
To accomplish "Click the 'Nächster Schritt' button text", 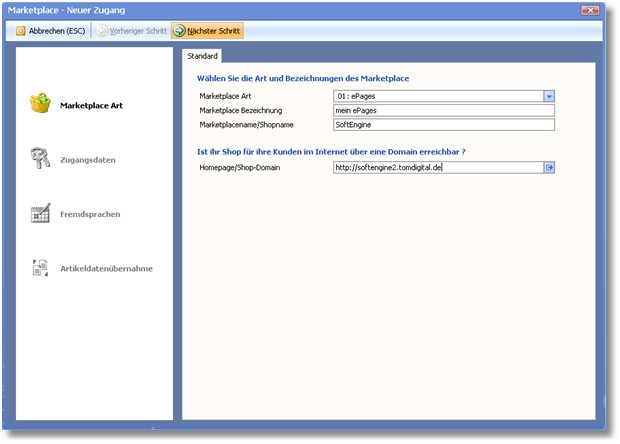I will [x=214, y=31].
